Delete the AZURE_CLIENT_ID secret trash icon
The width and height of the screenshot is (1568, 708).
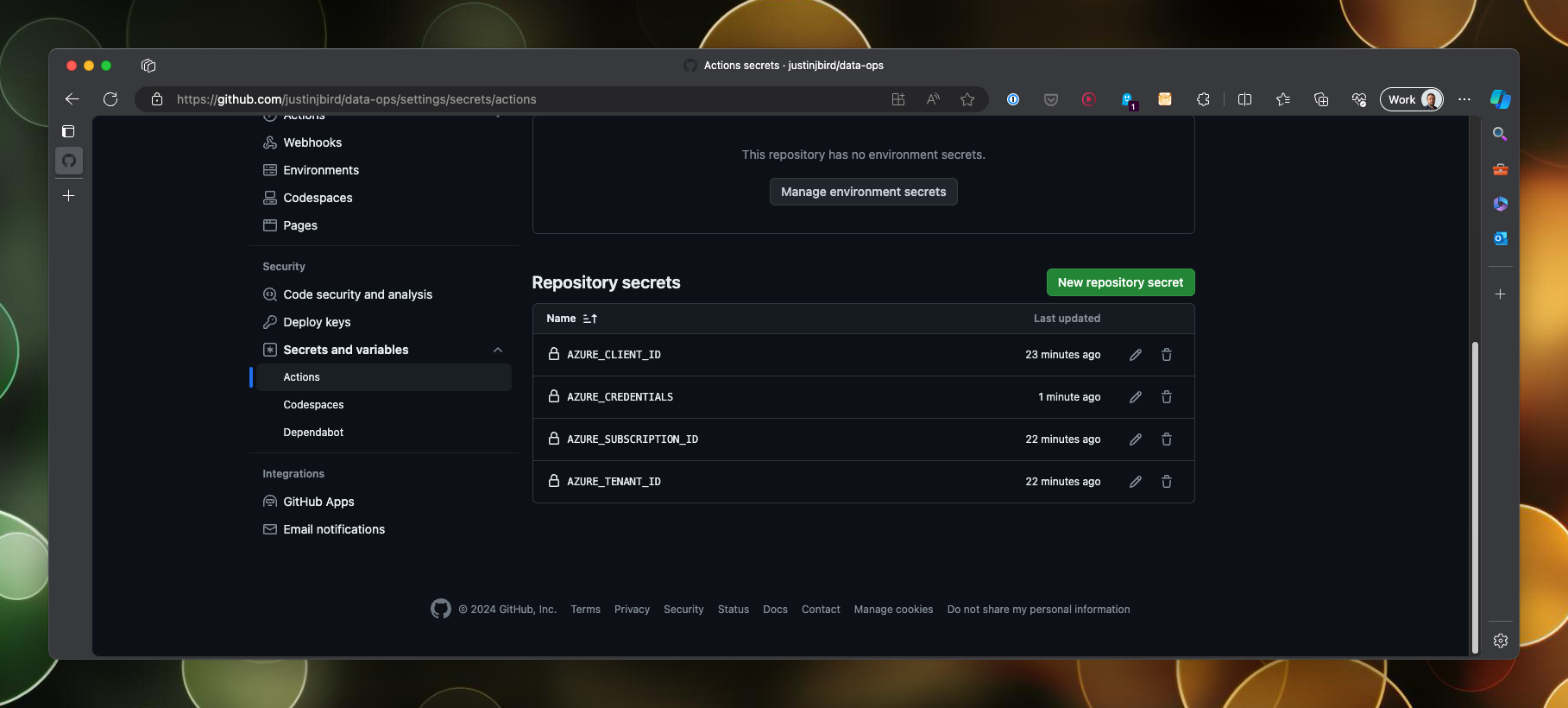[1167, 355]
